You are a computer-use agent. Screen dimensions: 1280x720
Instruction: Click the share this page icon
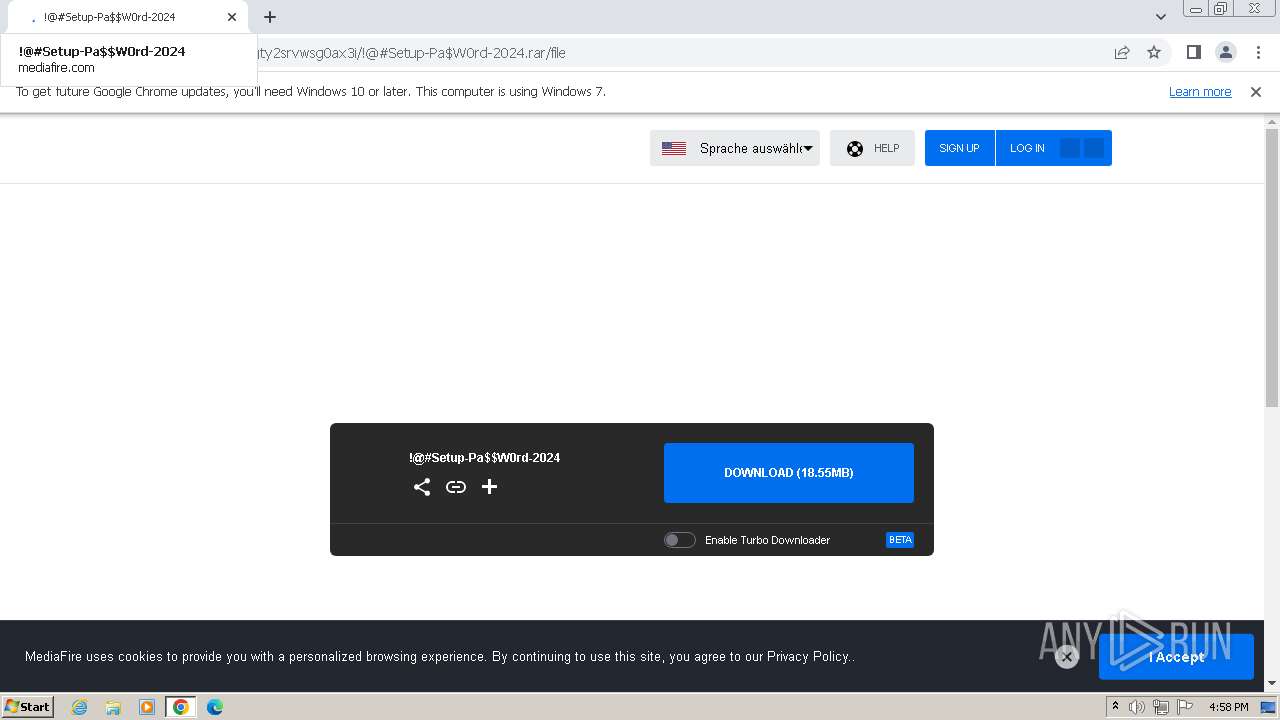click(x=1122, y=53)
